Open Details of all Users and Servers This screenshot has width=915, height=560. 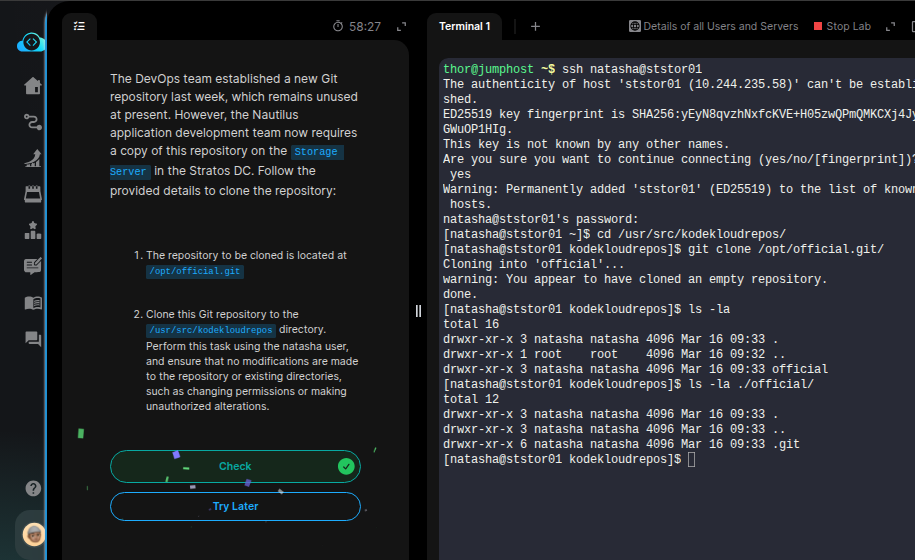713,26
